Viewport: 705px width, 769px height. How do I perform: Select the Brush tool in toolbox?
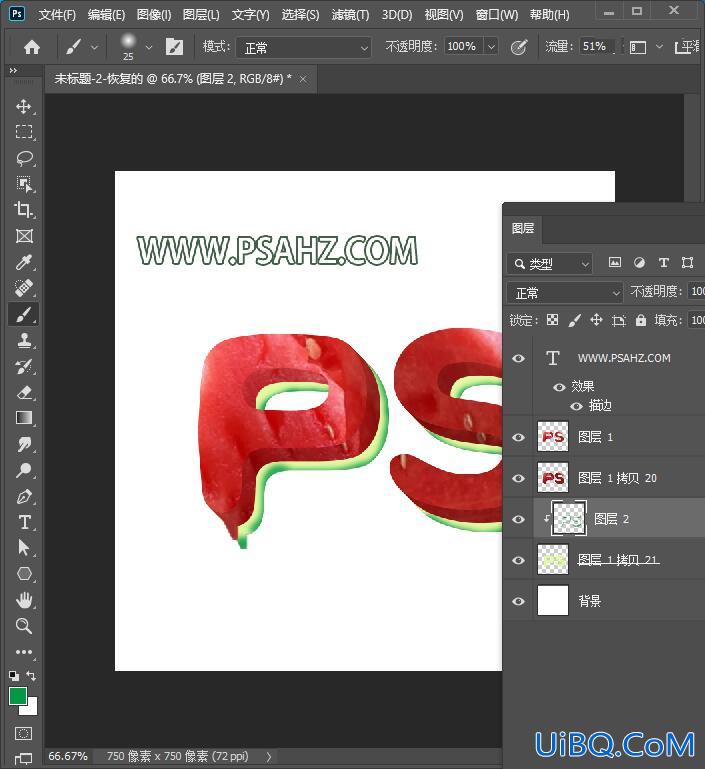point(24,314)
